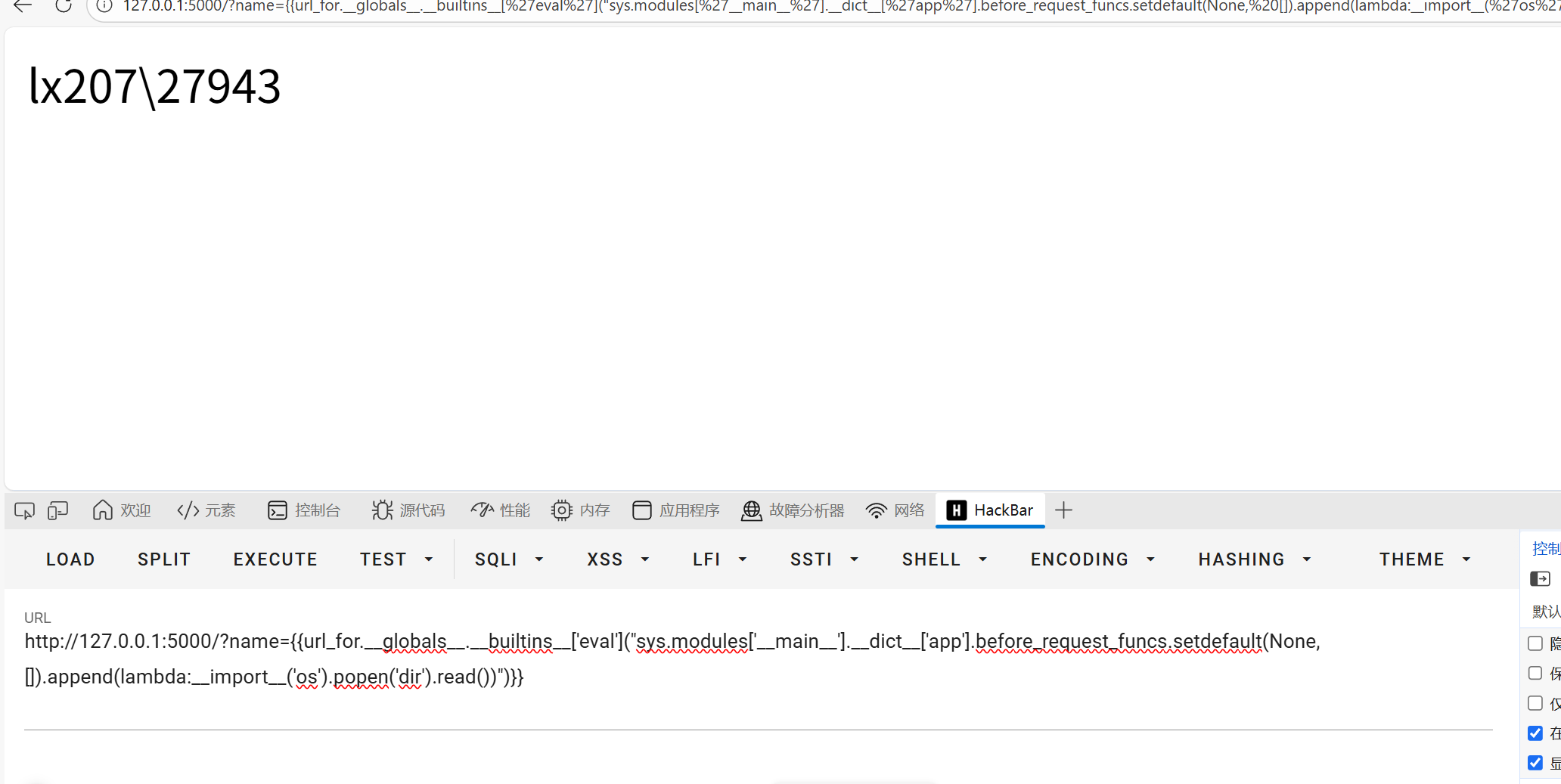Click the LOAD button in HackBar
Image resolution: width=1561 pixels, height=784 pixels.
pyautogui.click(x=70, y=559)
